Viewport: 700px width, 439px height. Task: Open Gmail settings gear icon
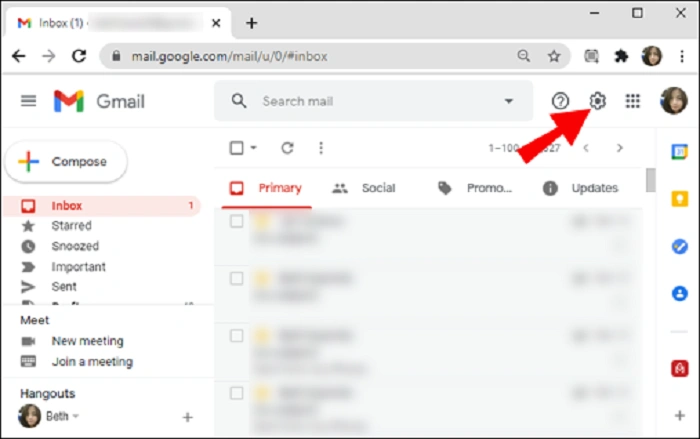pos(597,101)
